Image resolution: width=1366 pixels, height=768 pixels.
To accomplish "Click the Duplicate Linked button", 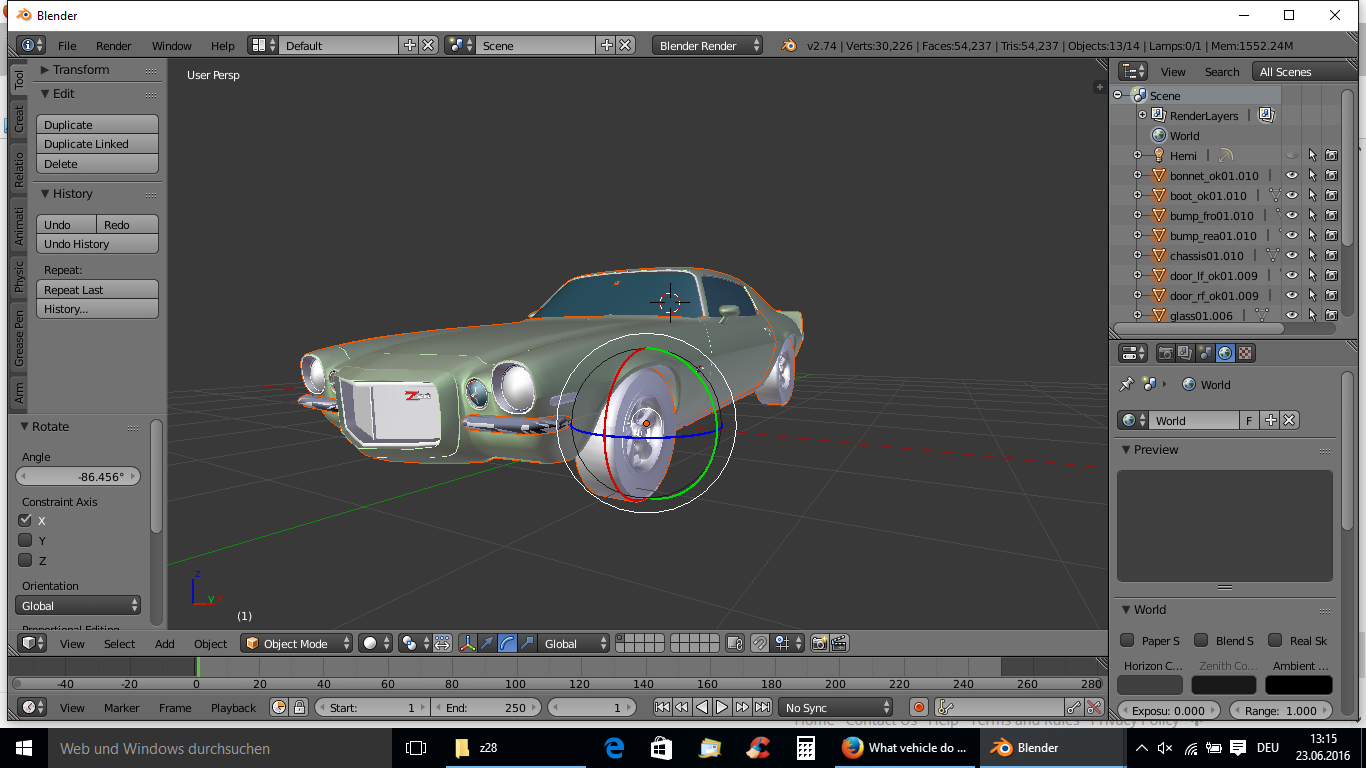I will point(97,144).
